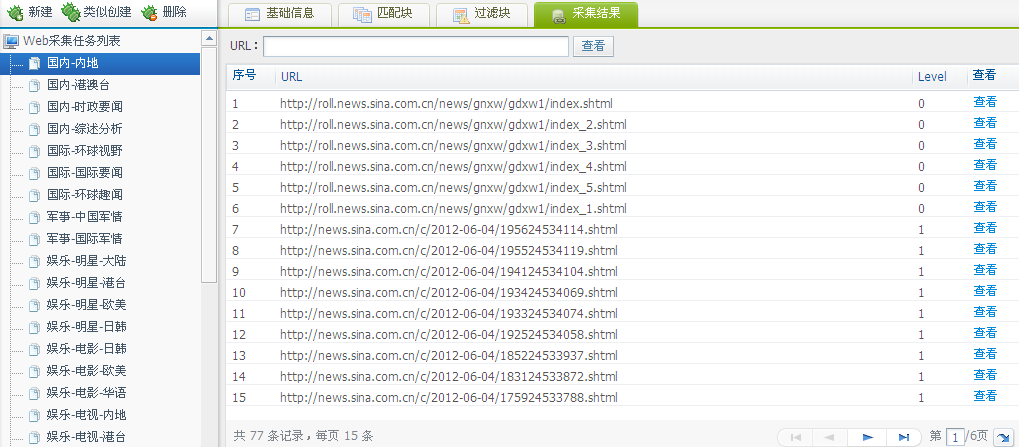Image resolution: width=1019 pixels, height=447 pixels.
Task: Go to last page in pager
Action: tap(903, 437)
